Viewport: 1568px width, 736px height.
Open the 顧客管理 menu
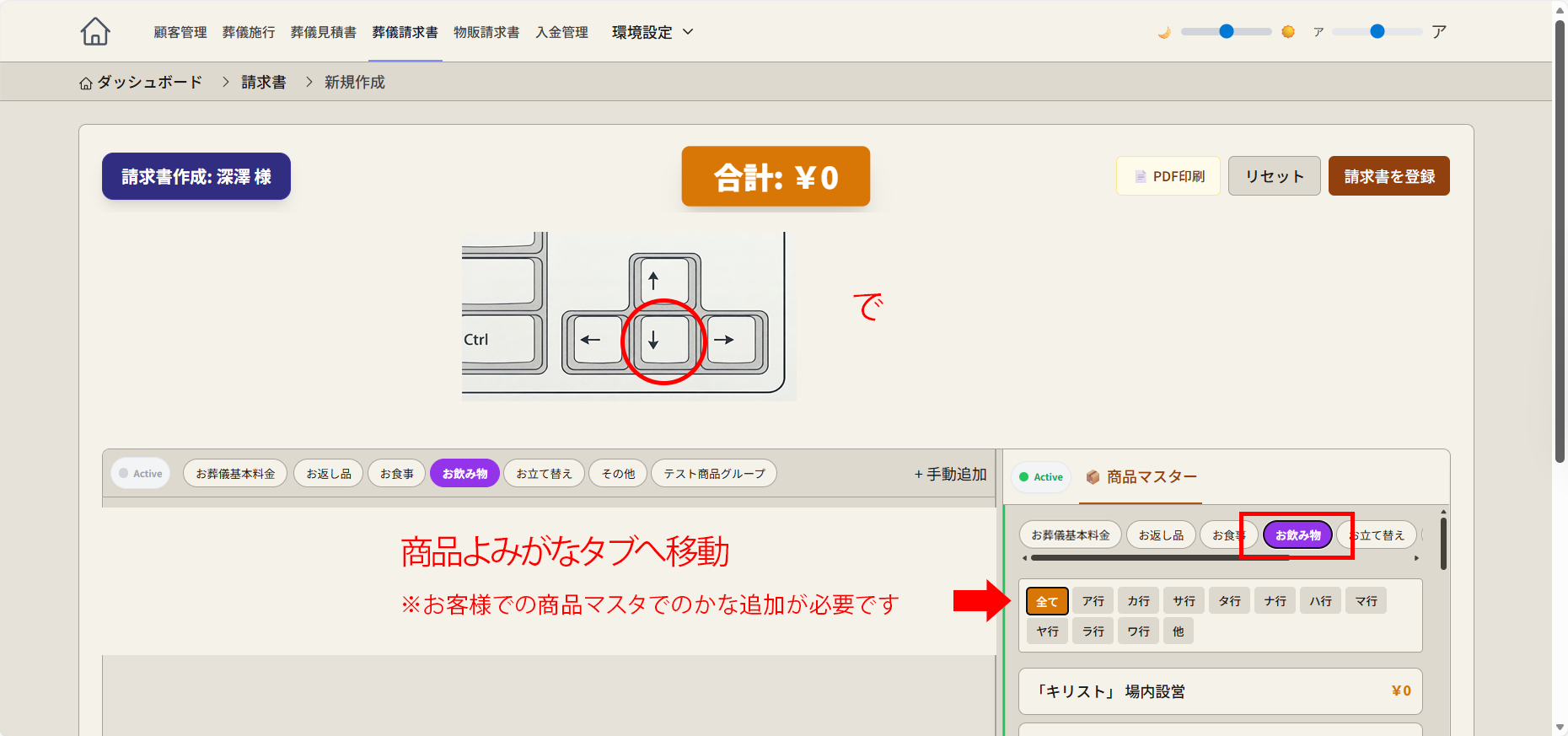point(180,32)
